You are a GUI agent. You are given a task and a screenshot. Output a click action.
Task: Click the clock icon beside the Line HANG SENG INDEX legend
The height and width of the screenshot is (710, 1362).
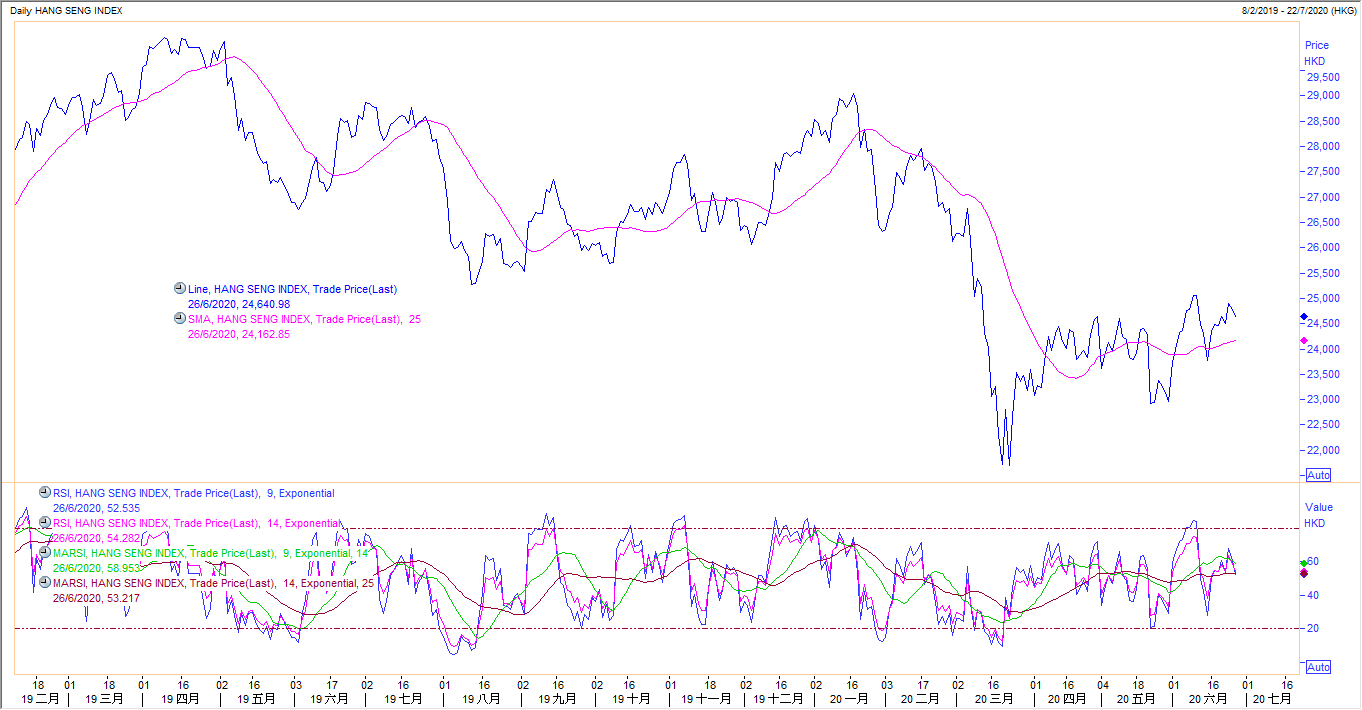coord(180,288)
